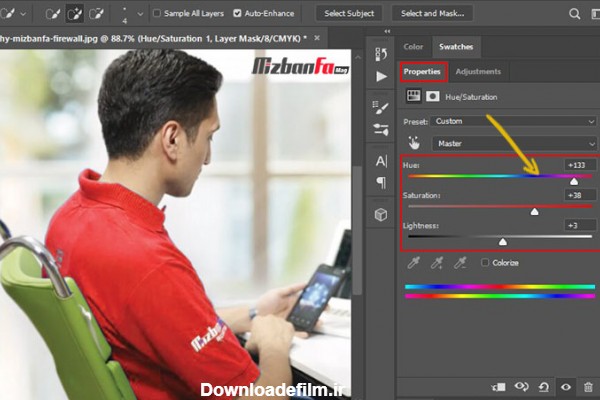The image size is (600, 400).
Task: Select the Subtract from Sample eyedropper
Action: pos(460,263)
